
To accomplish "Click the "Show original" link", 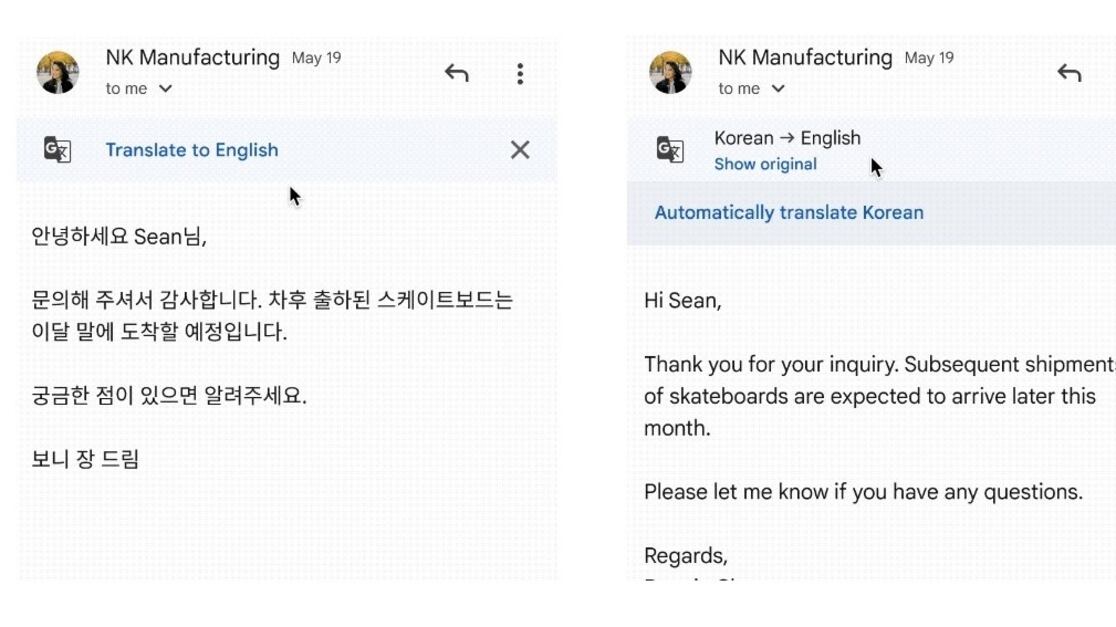I will click(765, 165).
